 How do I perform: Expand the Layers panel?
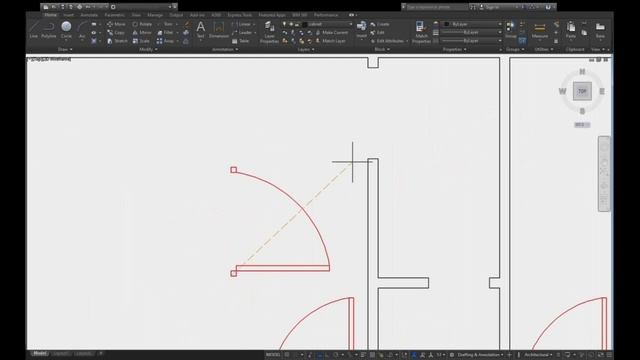point(306,49)
